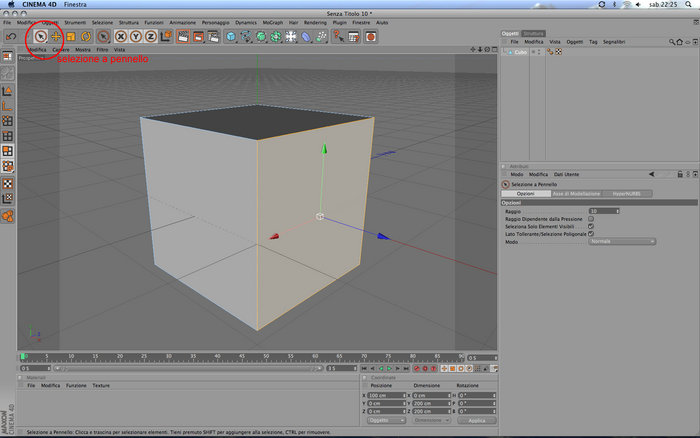Click Posizione X field 100 cm
This screenshot has width=700, height=438.
(x=387, y=396)
